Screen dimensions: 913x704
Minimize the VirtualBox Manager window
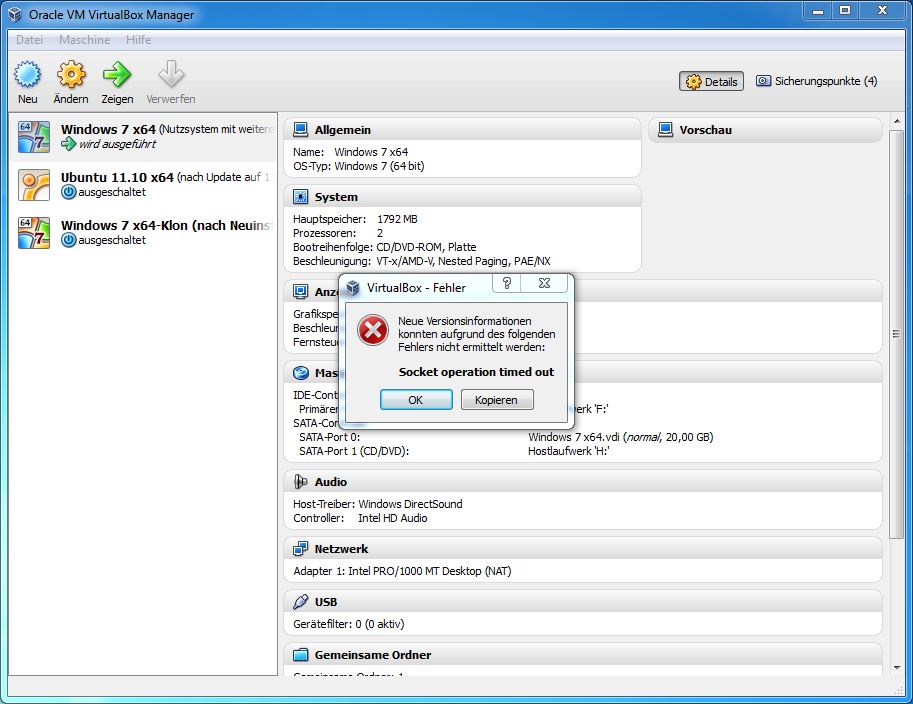(818, 11)
